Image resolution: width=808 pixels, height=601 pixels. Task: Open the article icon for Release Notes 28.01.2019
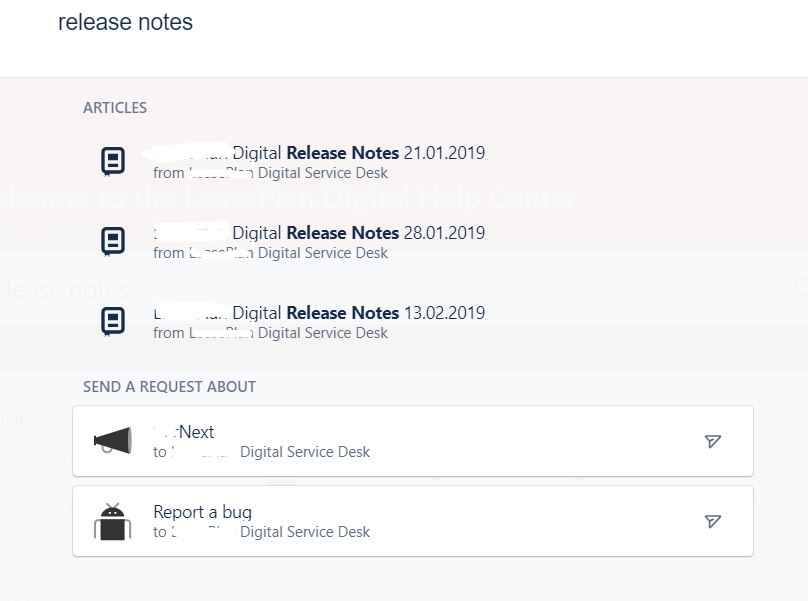(113, 241)
